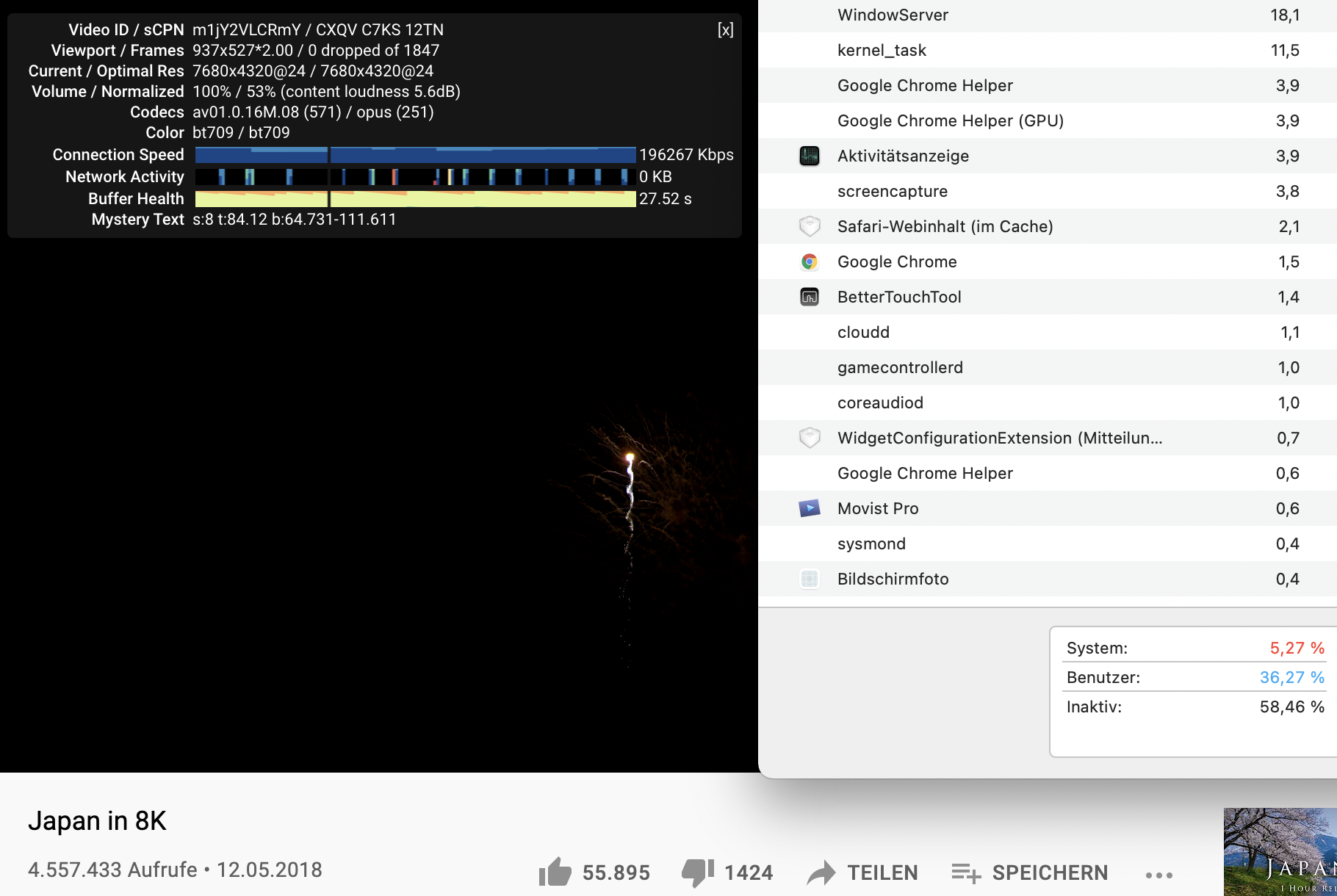Click the Movist Pro process icon
The image size is (1337, 896).
809,508
